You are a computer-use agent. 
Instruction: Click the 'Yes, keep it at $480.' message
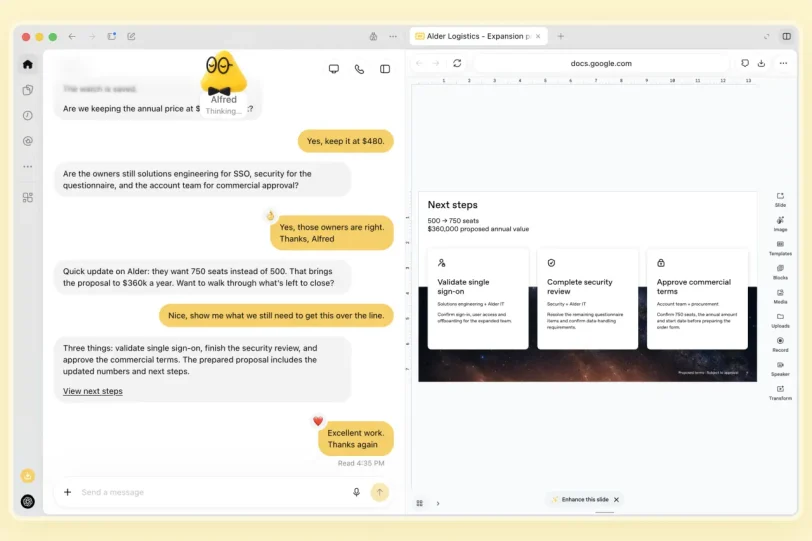point(345,141)
